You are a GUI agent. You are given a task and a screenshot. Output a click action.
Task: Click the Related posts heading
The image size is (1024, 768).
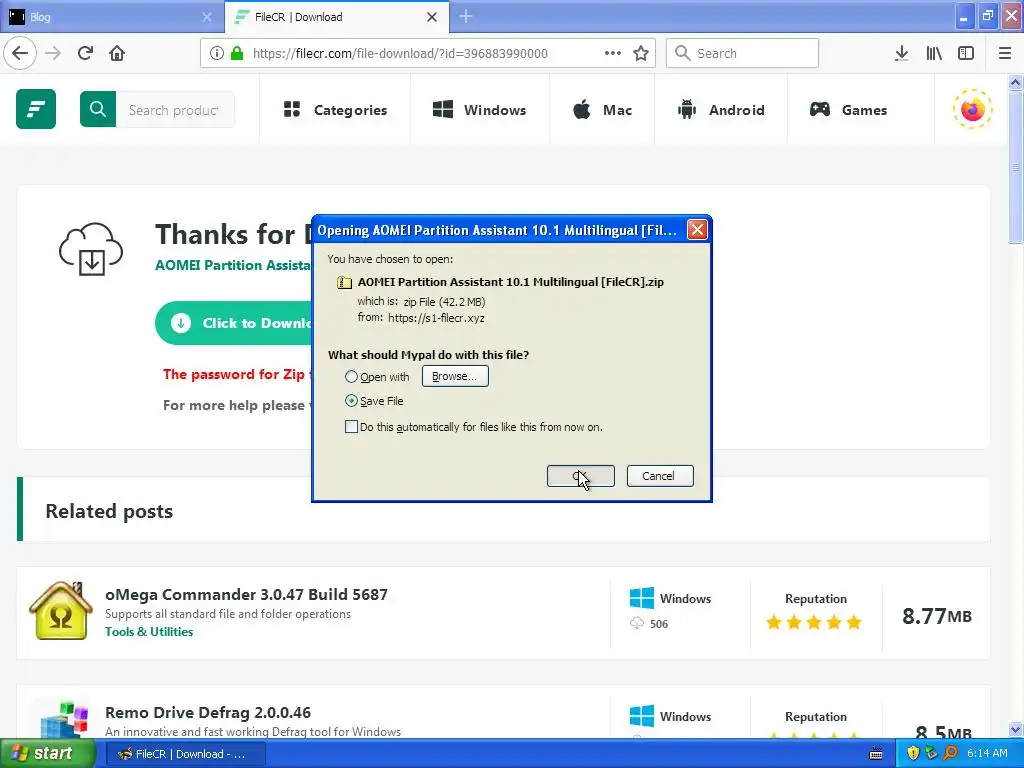point(109,511)
